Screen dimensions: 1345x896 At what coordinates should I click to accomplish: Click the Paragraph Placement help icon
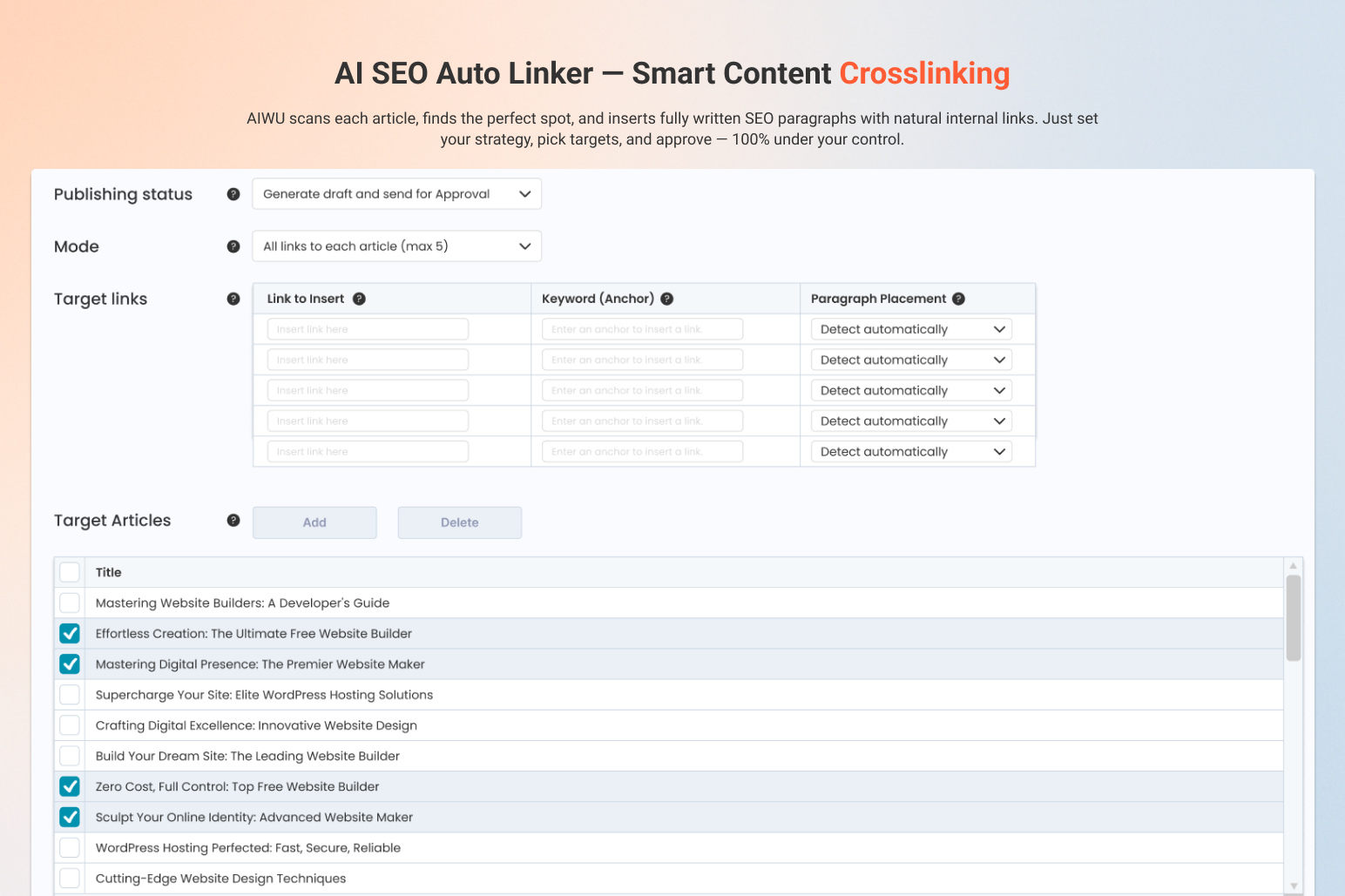[x=959, y=298]
